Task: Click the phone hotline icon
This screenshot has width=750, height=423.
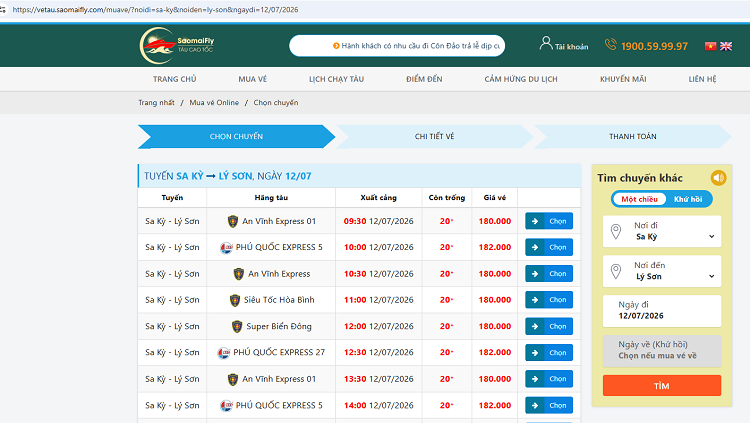Action: 610,45
